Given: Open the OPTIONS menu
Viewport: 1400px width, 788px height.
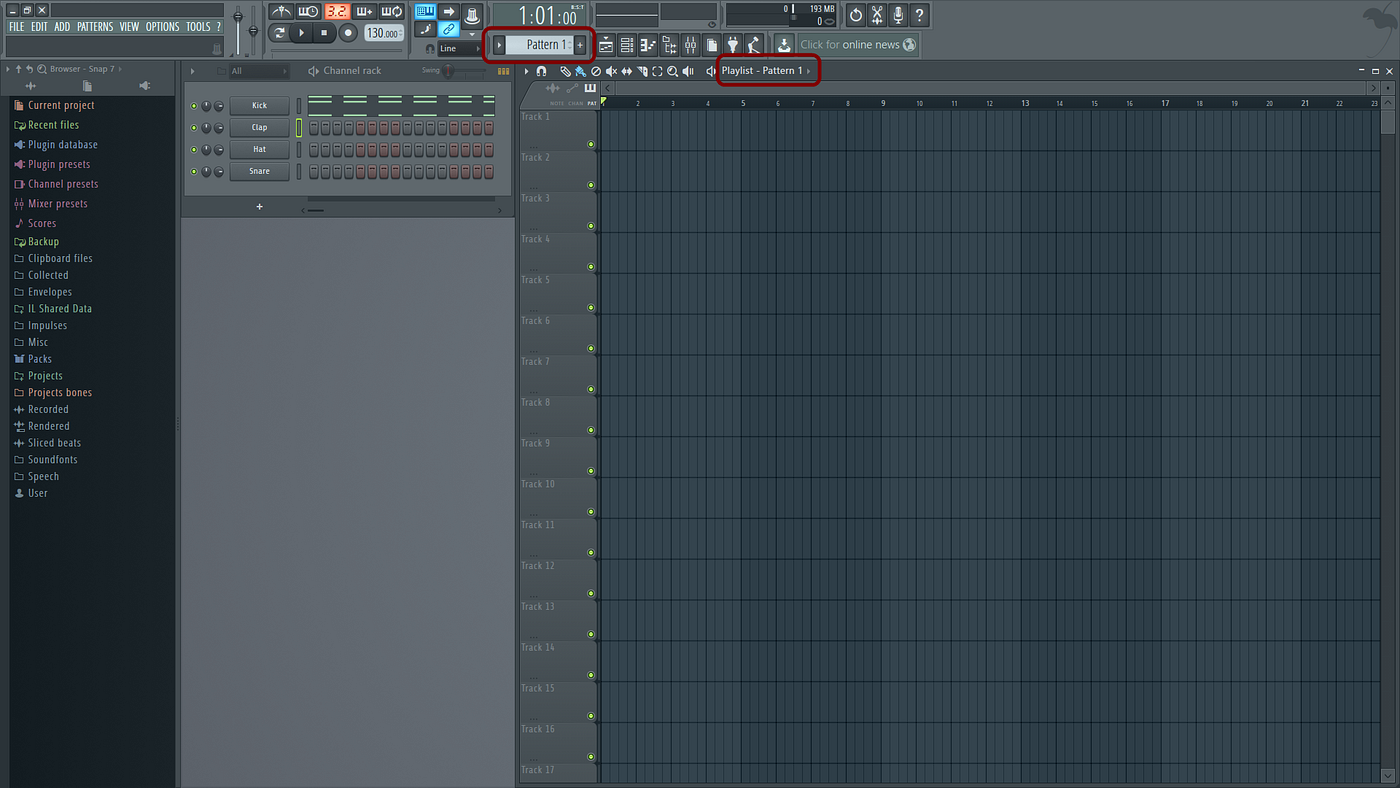Looking at the screenshot, I should [x=162, y=26].
